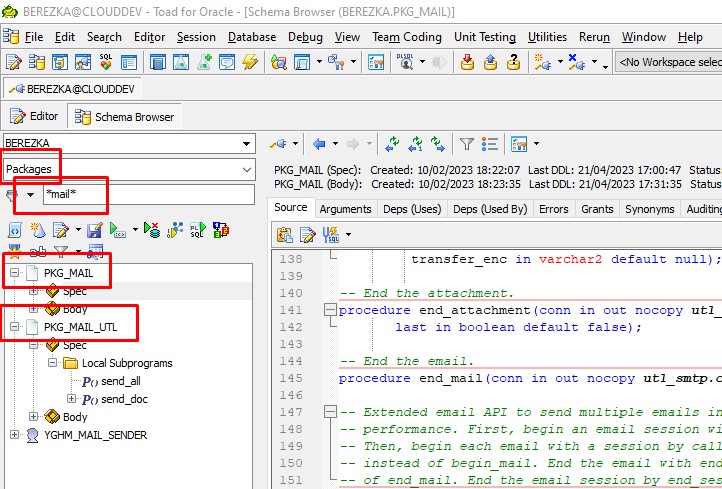This screenshot has width=722, height=489.
Task: Open the yellow lightning bolt automation icon
Action: (250, 62)
